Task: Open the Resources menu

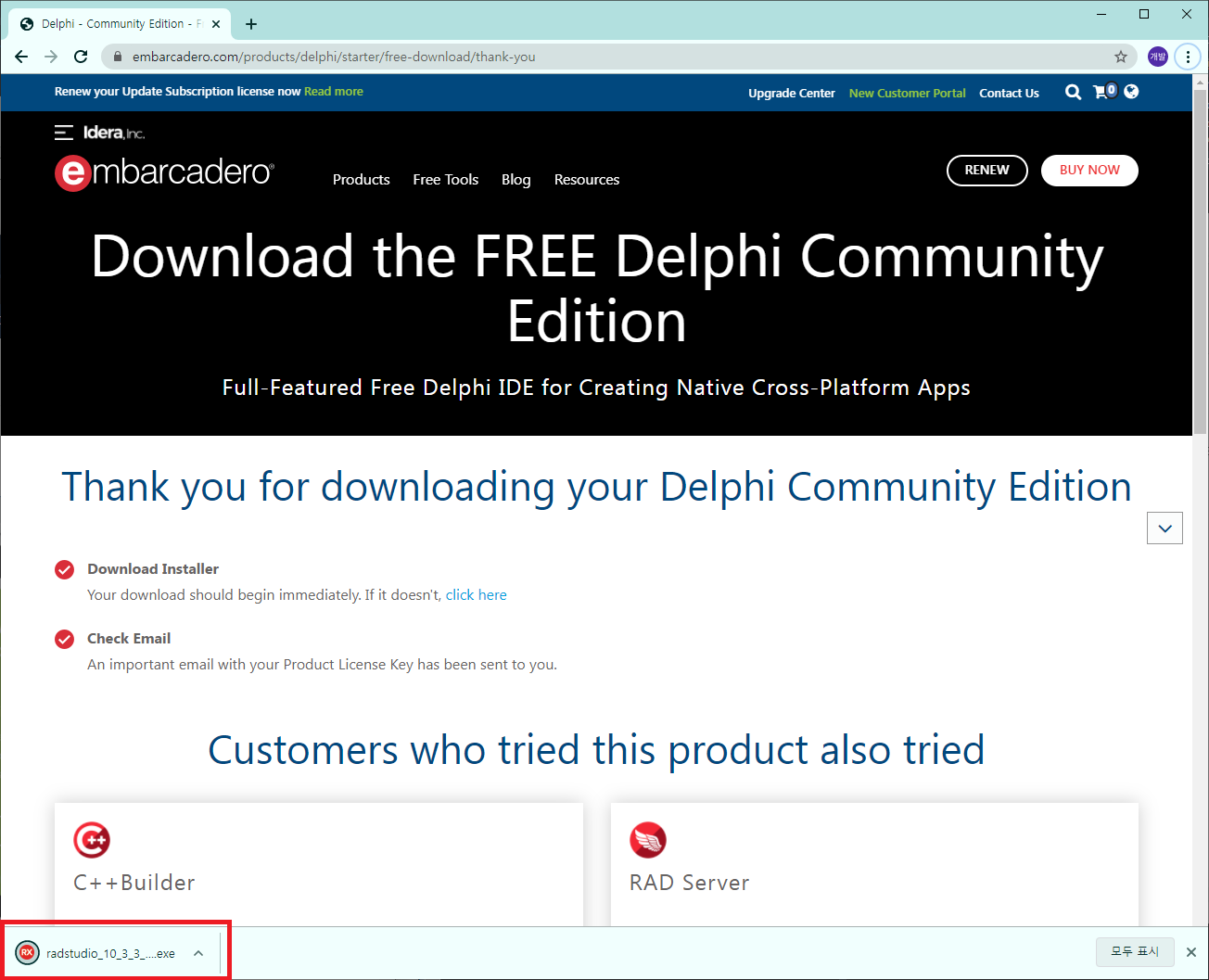Action: [587, 180]
